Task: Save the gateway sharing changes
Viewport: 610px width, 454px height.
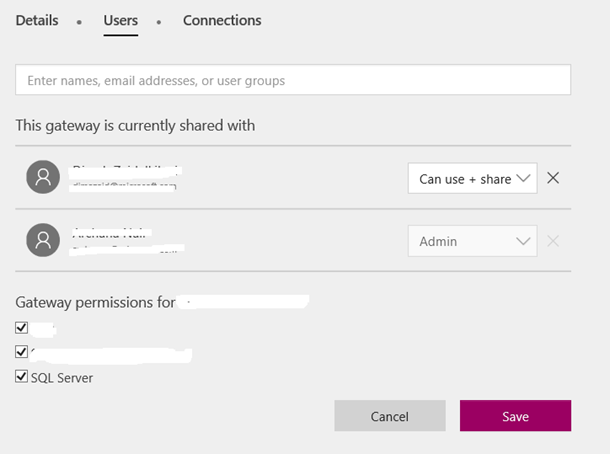Action: [515, 416]
